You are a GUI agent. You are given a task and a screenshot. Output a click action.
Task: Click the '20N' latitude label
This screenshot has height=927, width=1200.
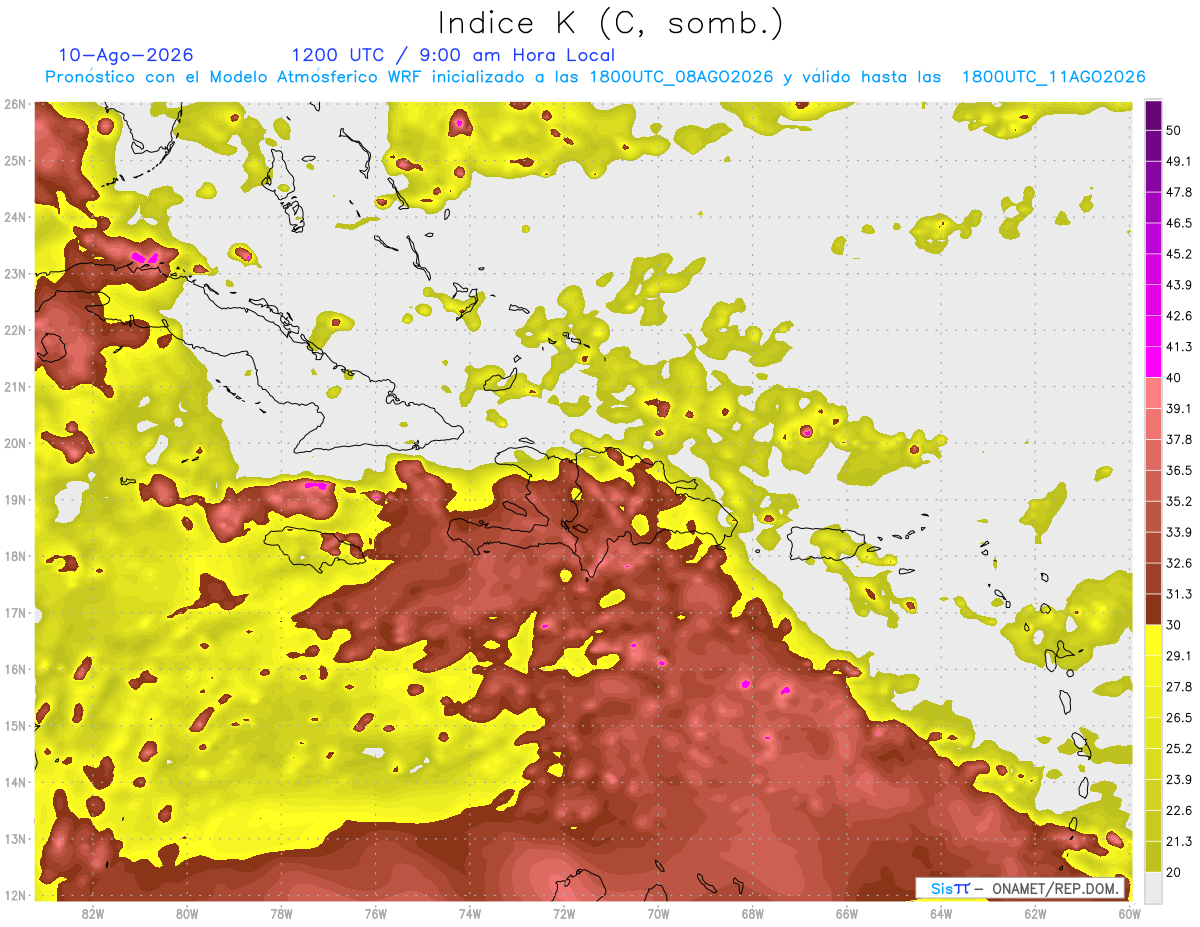click(16, 443)
